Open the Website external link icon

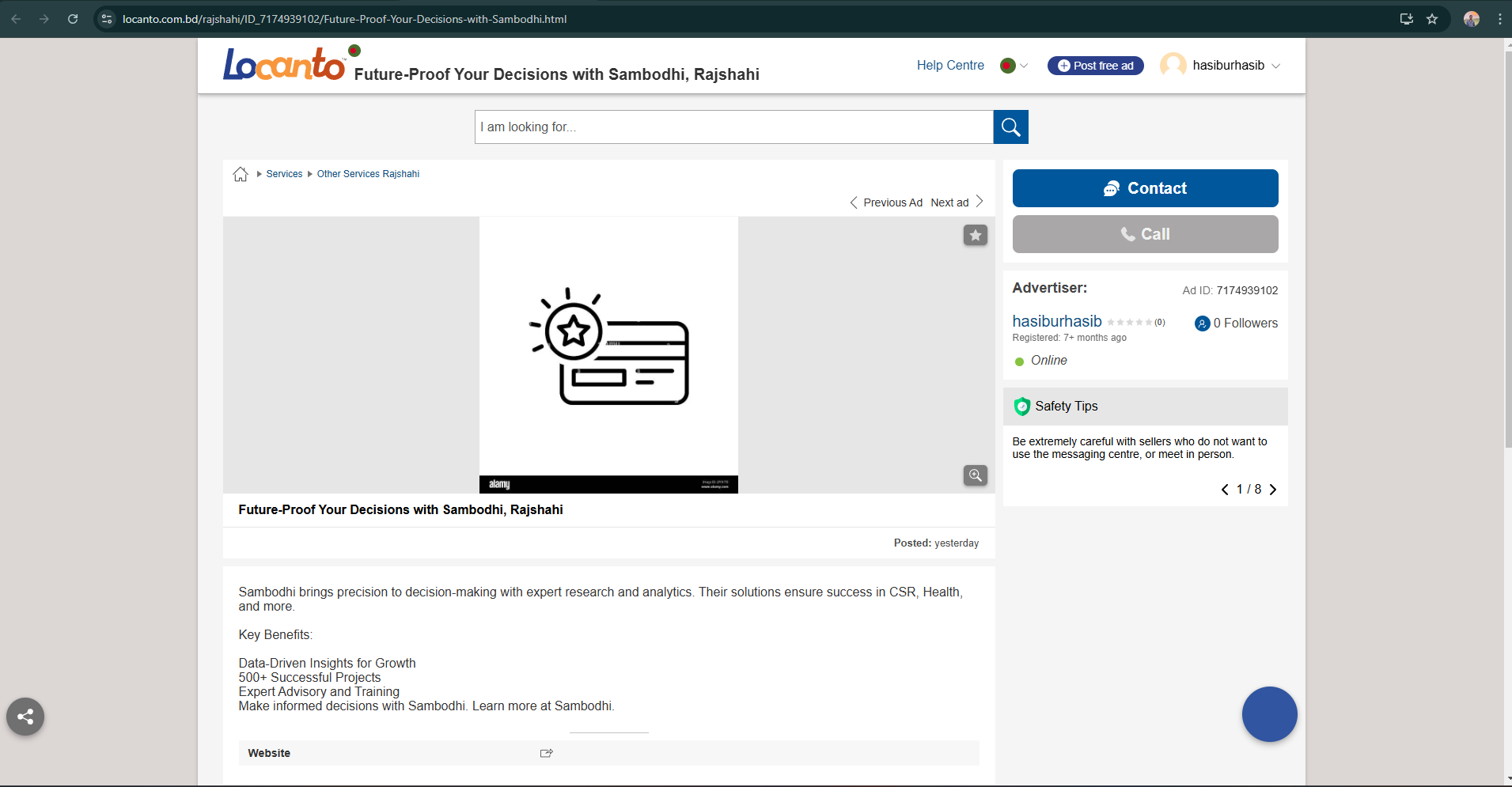pos(546,753)
